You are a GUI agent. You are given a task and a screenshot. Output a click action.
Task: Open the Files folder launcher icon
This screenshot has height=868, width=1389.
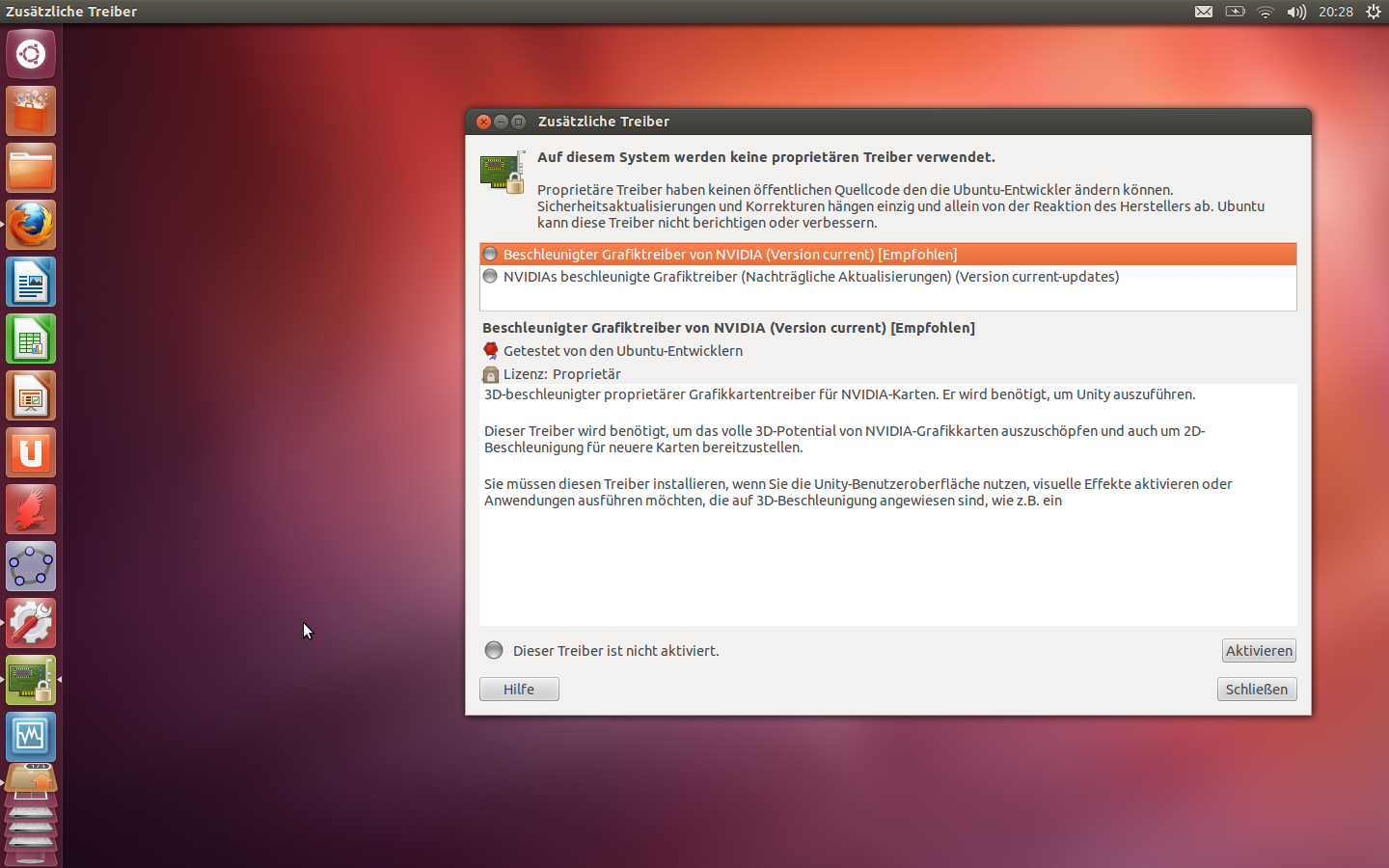point(31,168)
